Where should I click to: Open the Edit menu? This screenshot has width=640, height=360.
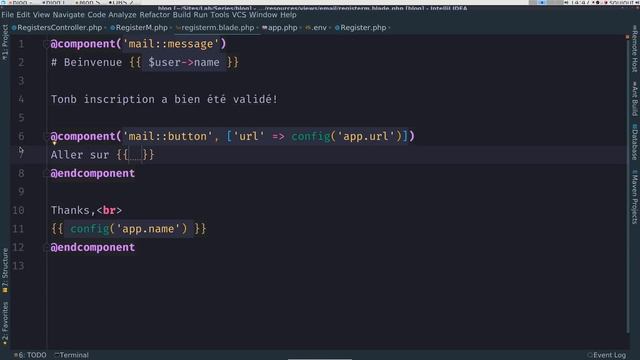(x=23, y=15)
